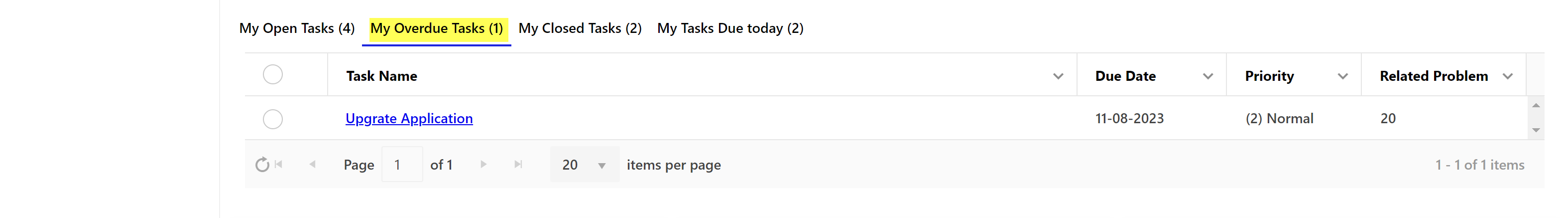Select the Upgrate Application row radio button

(x=273, y=119)
